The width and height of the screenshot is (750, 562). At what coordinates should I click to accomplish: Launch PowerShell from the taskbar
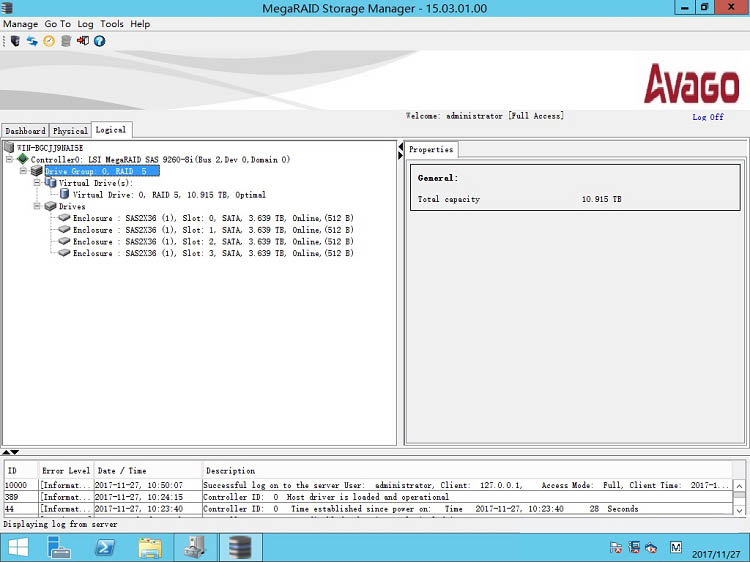tap(104, 547)
